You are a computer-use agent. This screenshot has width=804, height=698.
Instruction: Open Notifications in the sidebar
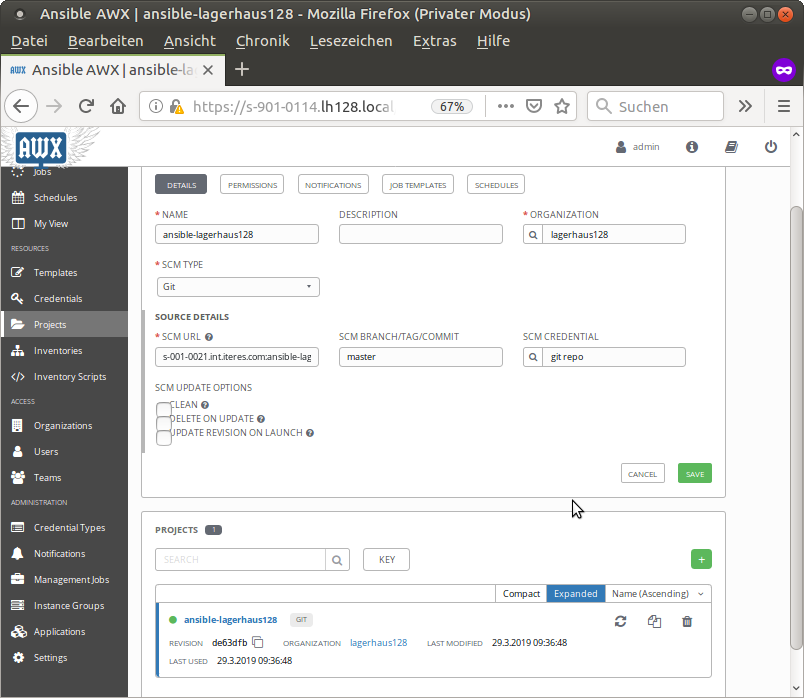click(x=59, y=553)
